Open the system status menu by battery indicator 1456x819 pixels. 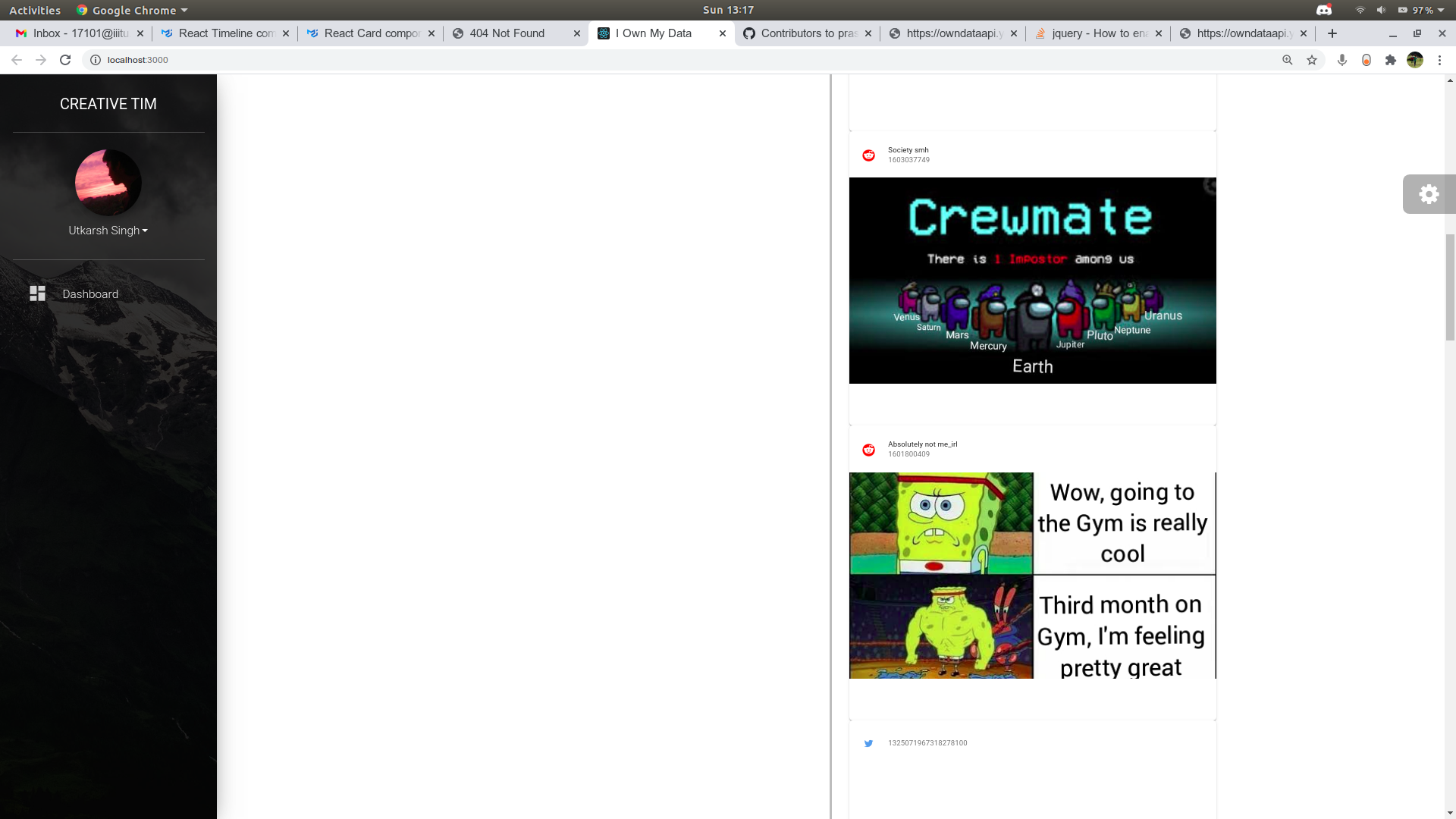1422,10
